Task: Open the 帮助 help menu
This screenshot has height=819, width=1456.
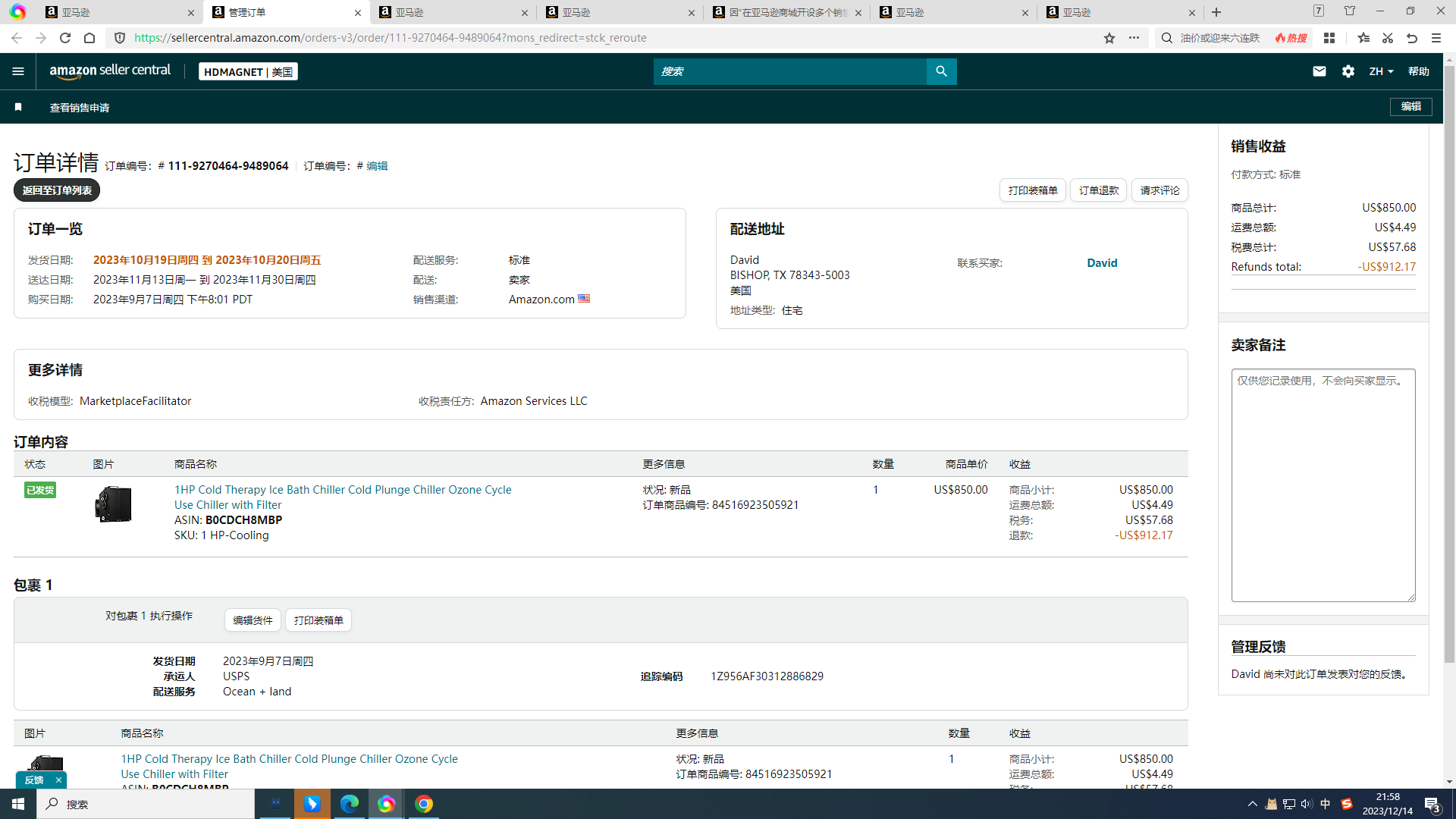Action: 1418,71
